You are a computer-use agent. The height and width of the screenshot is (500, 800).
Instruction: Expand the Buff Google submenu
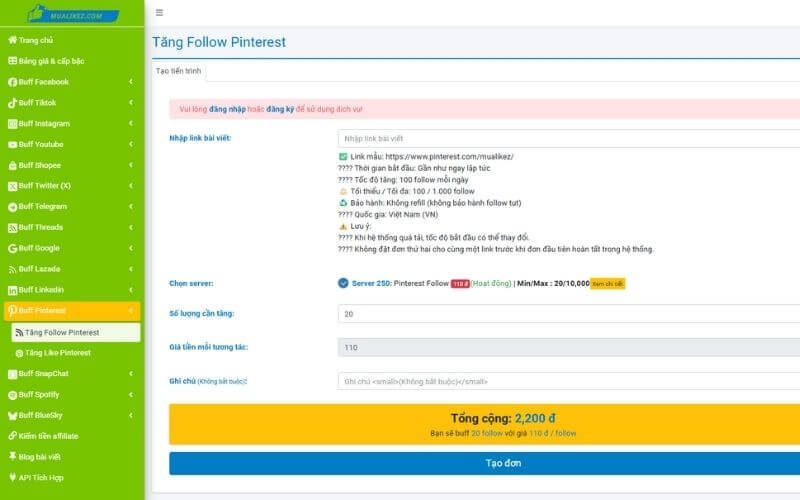(131, 248)
